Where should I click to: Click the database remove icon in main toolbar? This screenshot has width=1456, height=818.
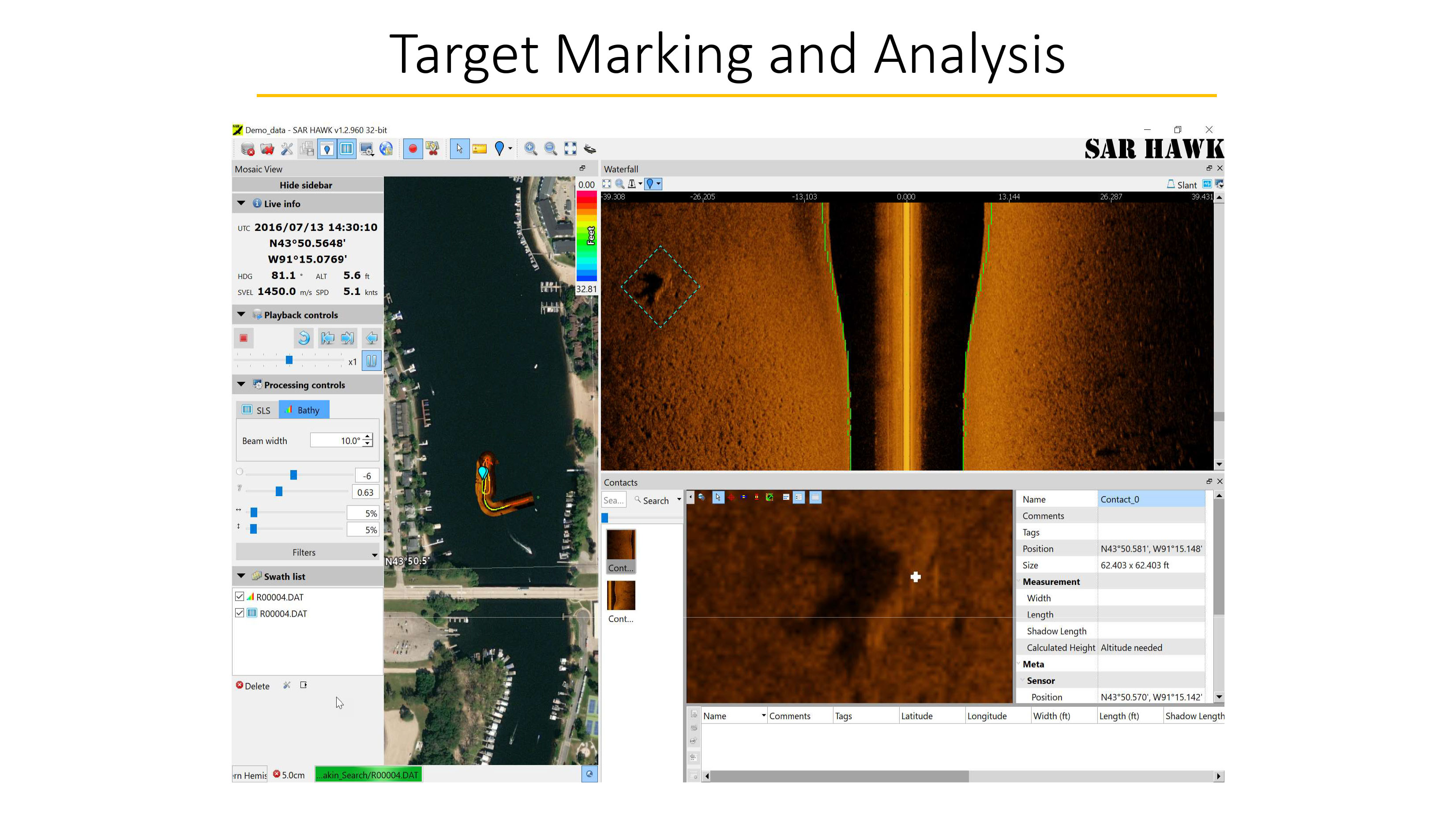click(x=248, y=149)
